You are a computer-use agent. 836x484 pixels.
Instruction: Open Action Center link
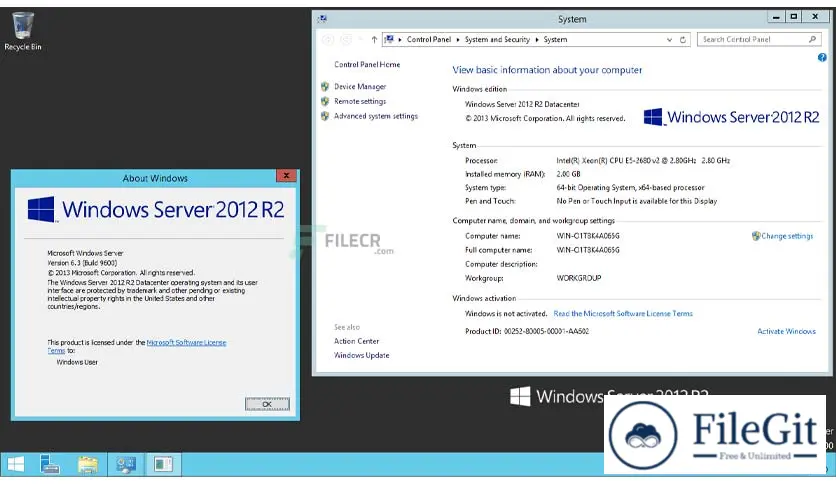(x=356, y=341)
